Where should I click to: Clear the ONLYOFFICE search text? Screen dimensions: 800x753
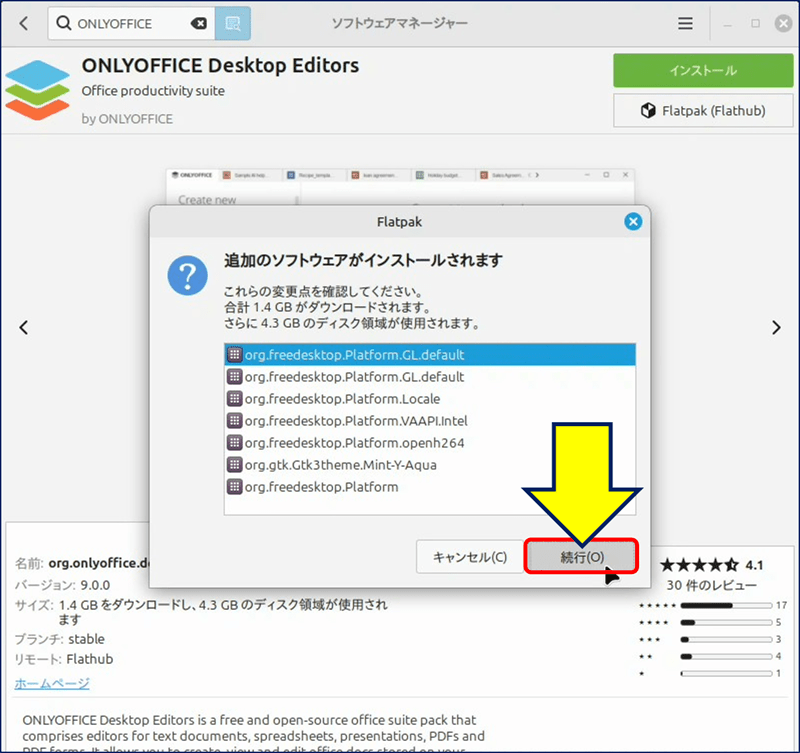pyautogui.click(x=198, y=23)
